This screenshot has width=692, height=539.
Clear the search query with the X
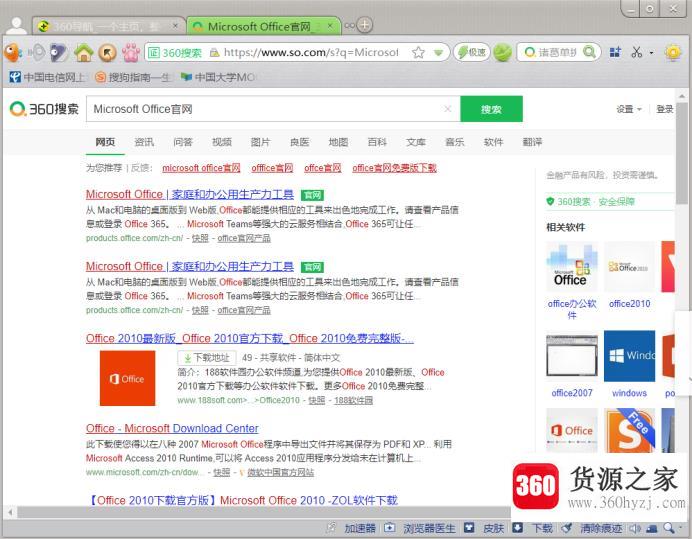[x=448, y=109]
